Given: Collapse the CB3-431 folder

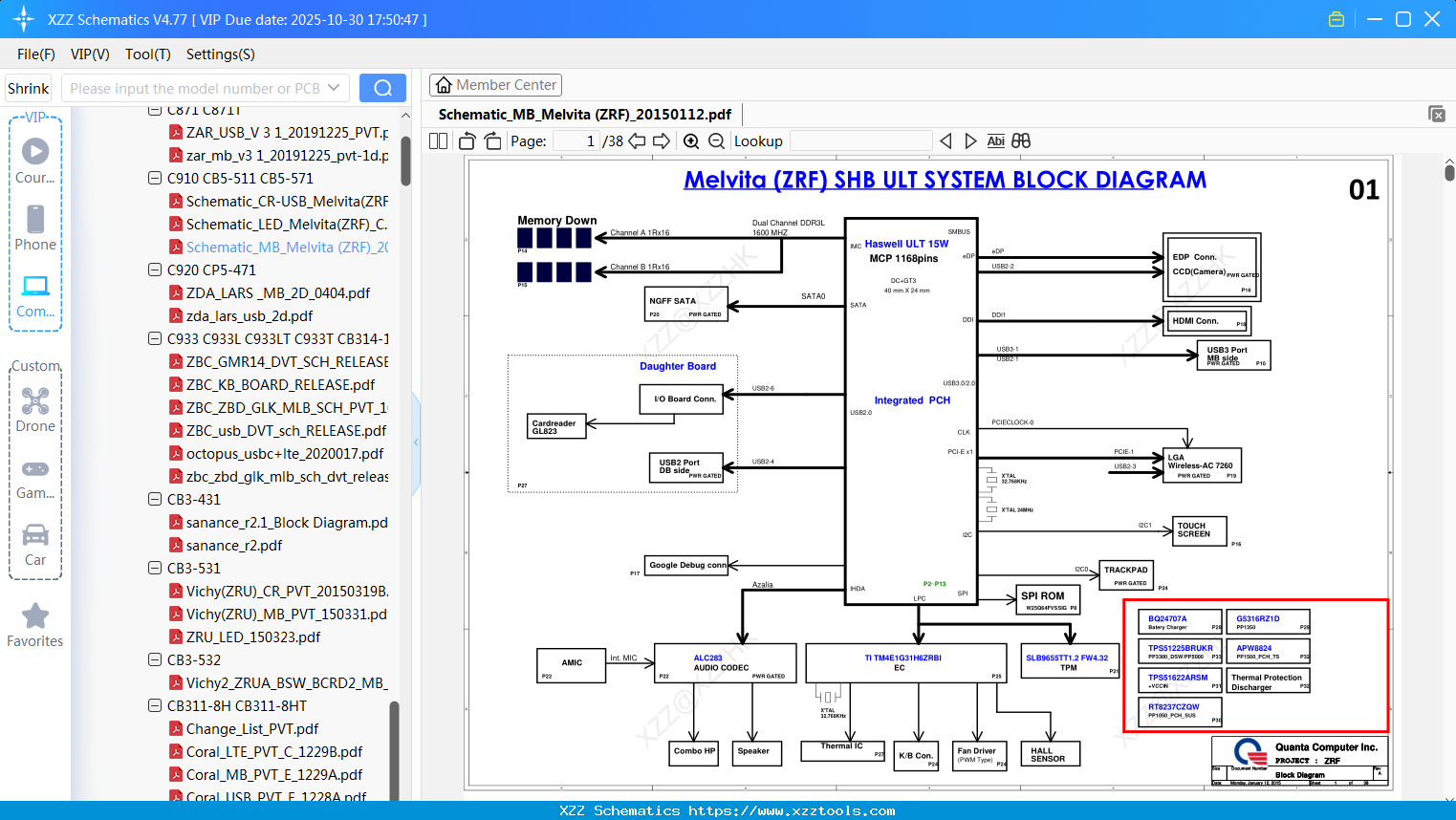Looking at the screenshot, I should click(155, 500).
